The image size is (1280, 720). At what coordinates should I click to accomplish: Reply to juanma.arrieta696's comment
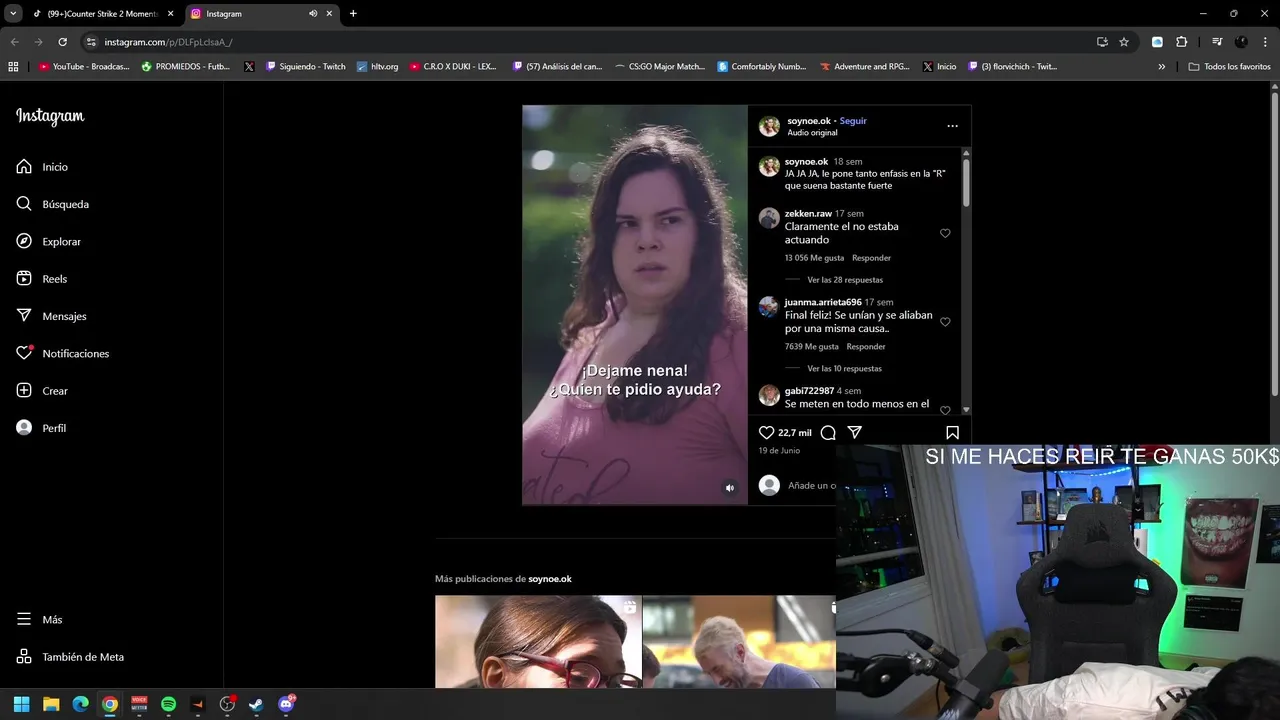pos(866,347)
